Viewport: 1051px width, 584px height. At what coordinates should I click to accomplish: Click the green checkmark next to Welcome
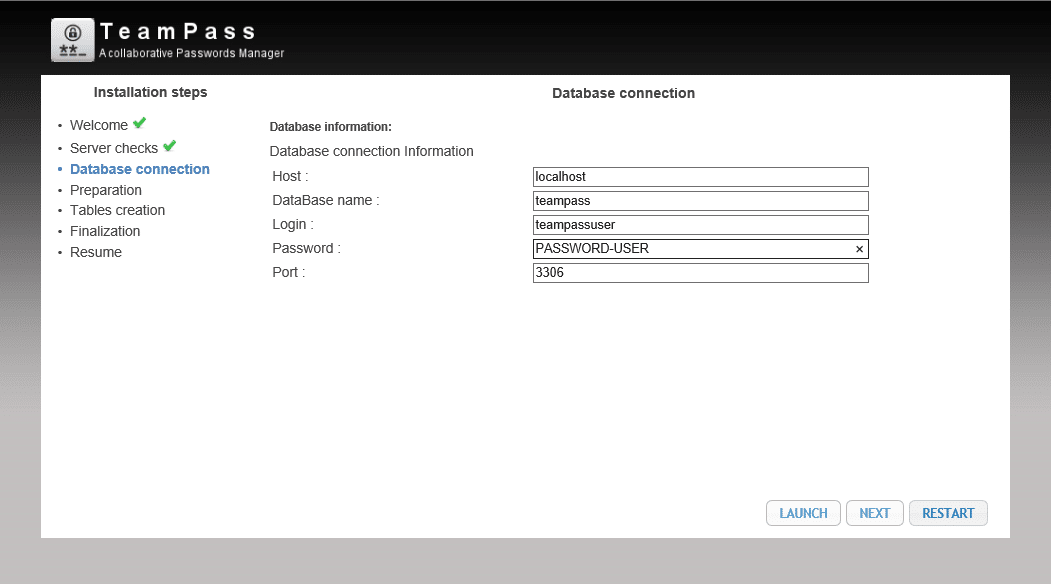[139, 123]
